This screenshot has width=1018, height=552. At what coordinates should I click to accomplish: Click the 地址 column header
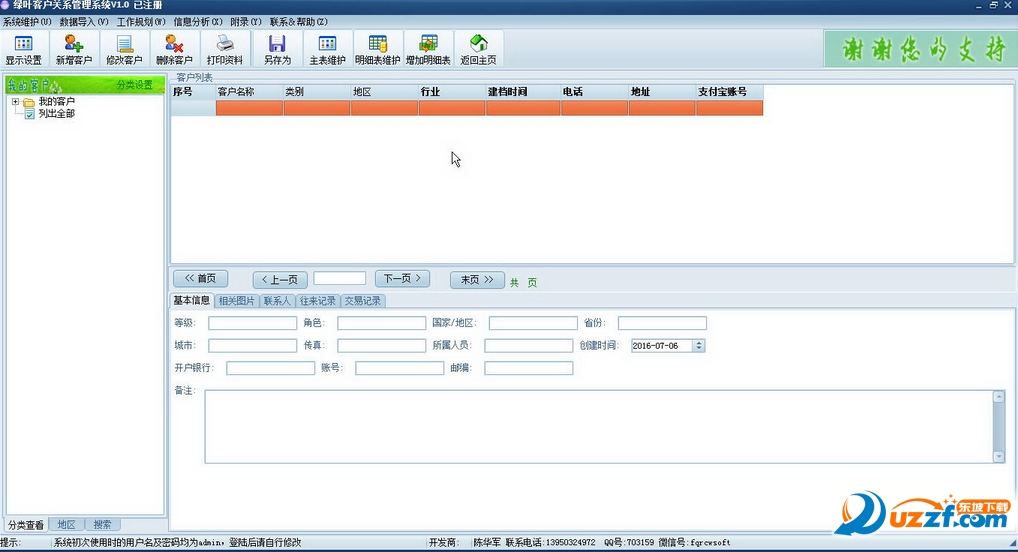[x=662, y=92]
